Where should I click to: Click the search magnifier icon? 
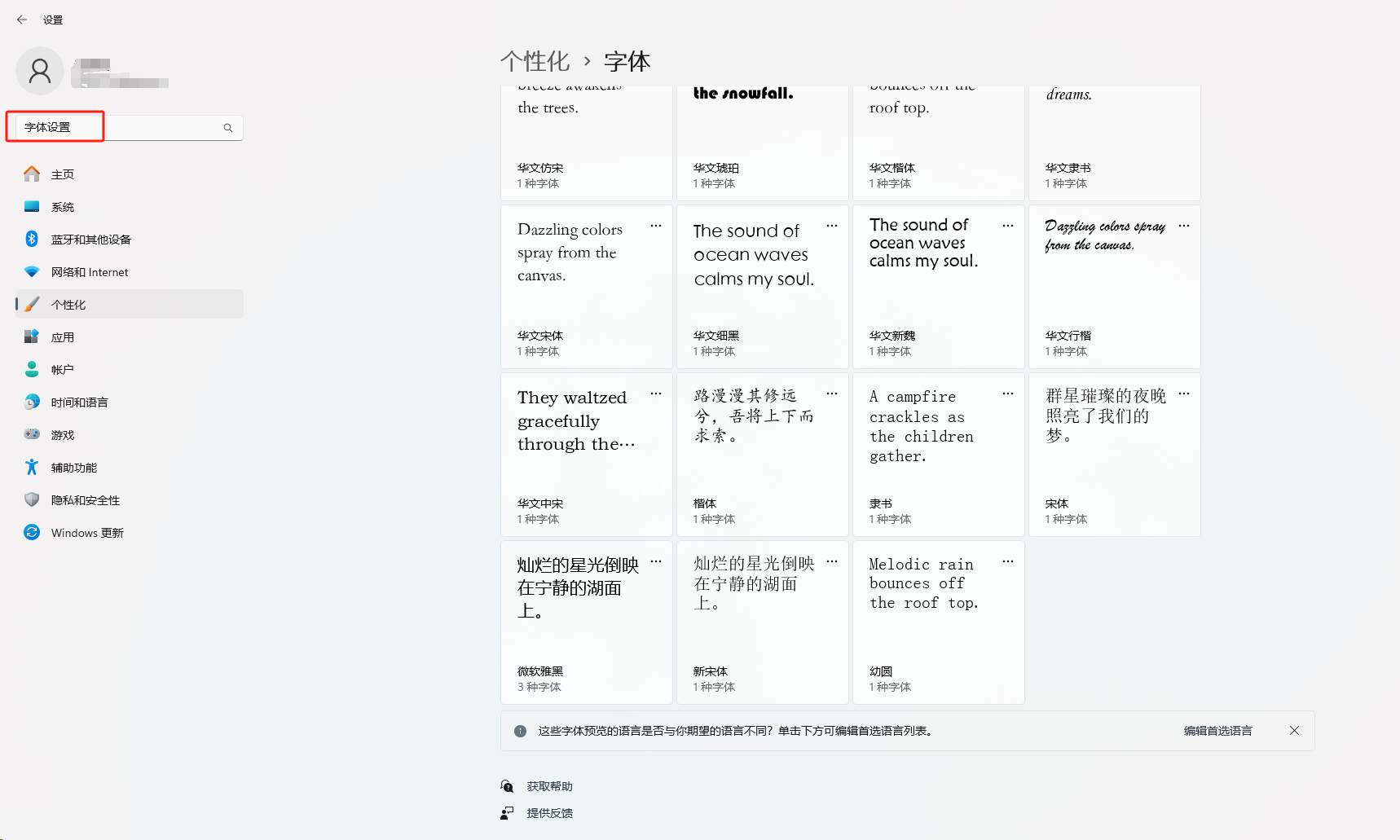pyautogui.click(x=228, y=128)
